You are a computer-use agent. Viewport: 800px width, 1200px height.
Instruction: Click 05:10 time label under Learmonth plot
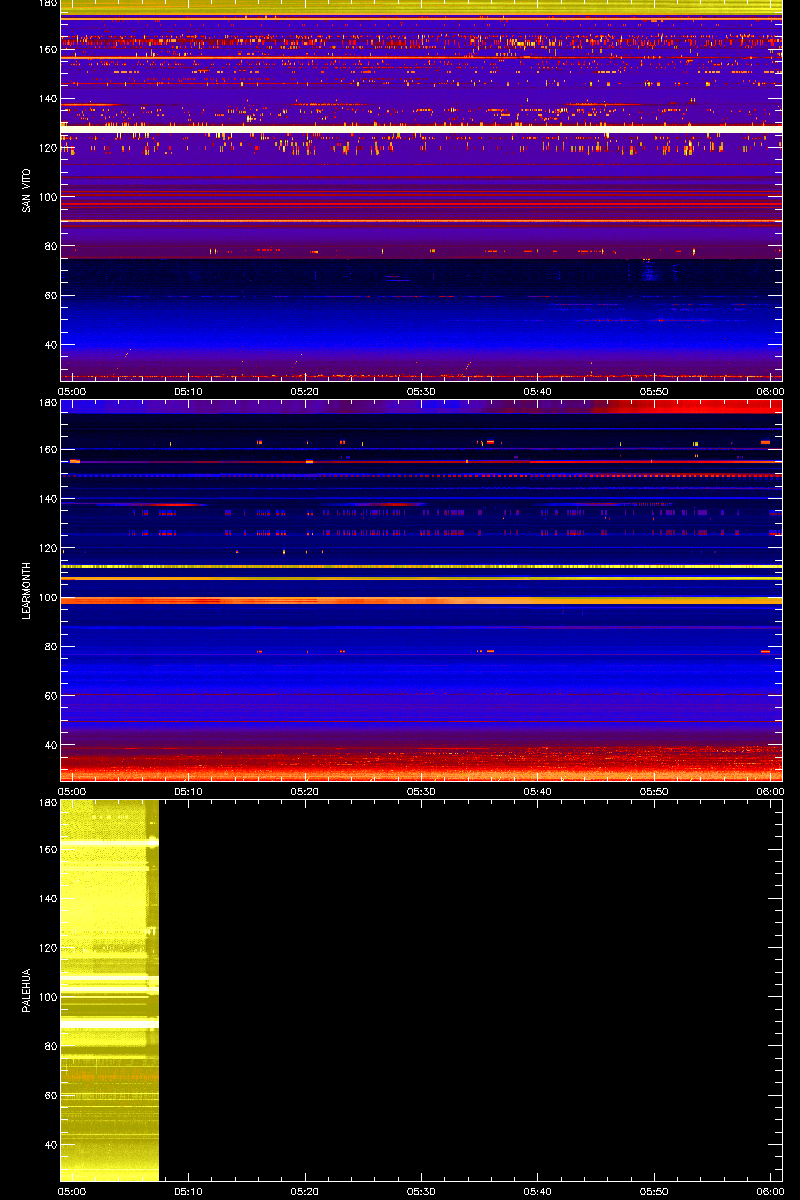click(189, 792)
